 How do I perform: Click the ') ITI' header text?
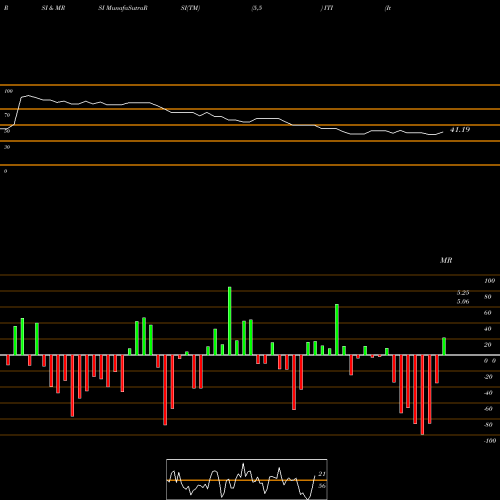coord(327,8)
